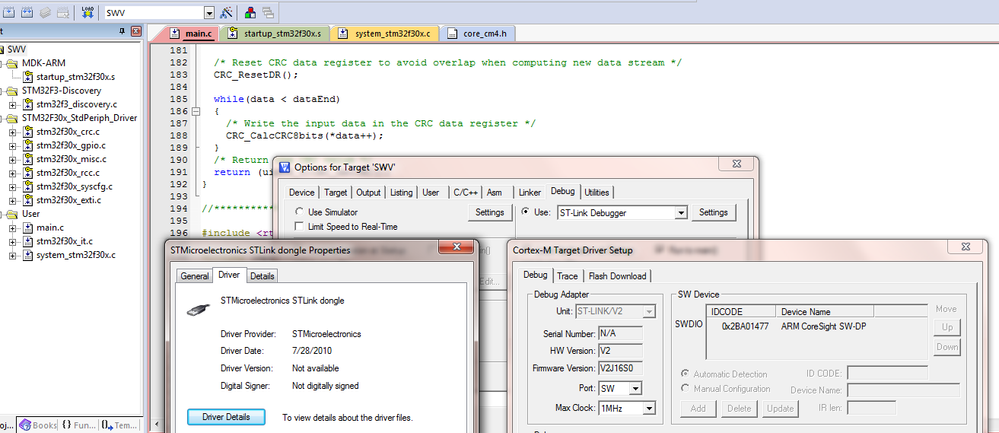Select the Use Simulator radio button
Image resolution: width=999 pixels, height=433 pixels.
299,212
